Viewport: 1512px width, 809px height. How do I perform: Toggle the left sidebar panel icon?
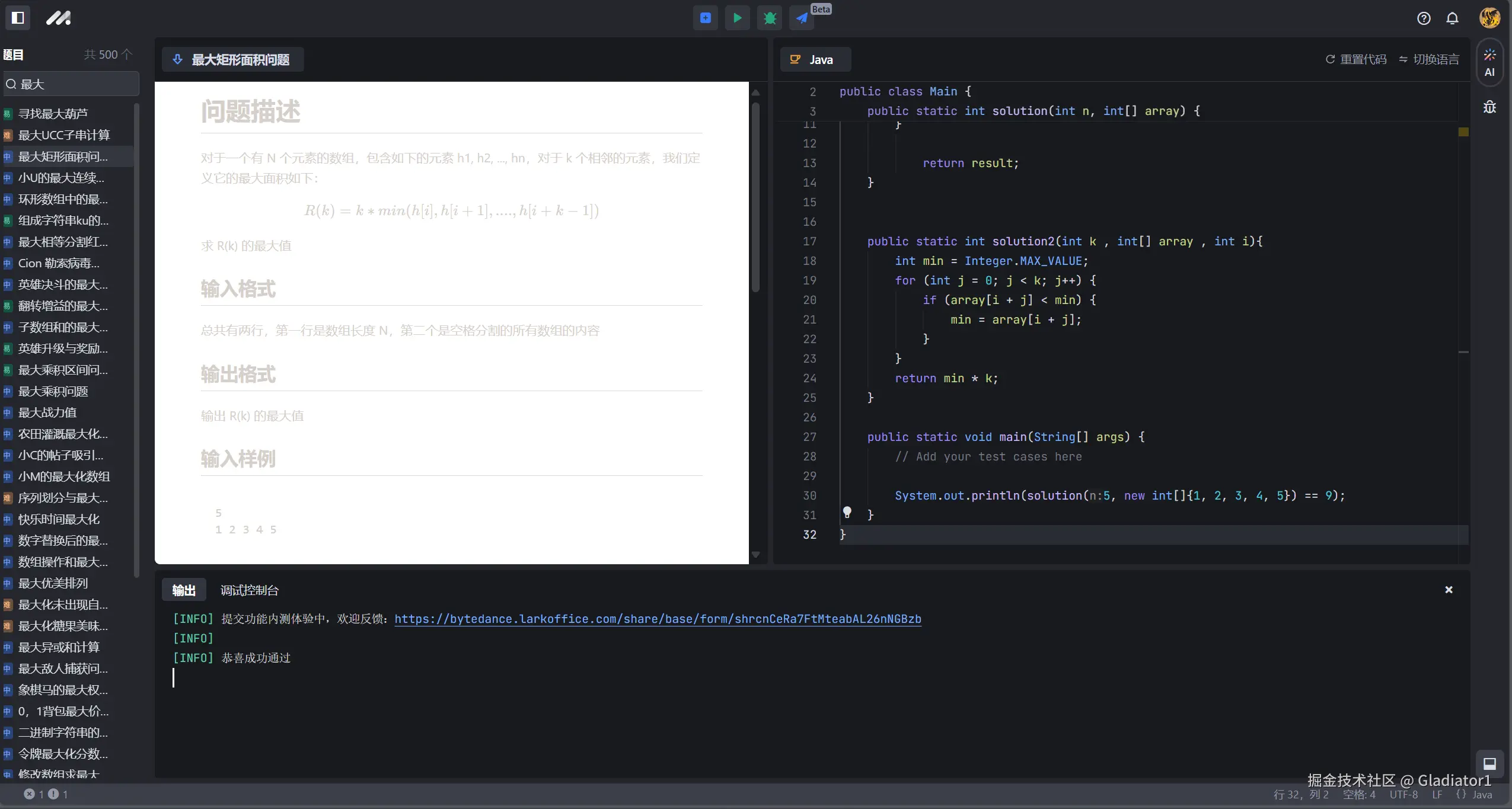click(x=18, y=18)
